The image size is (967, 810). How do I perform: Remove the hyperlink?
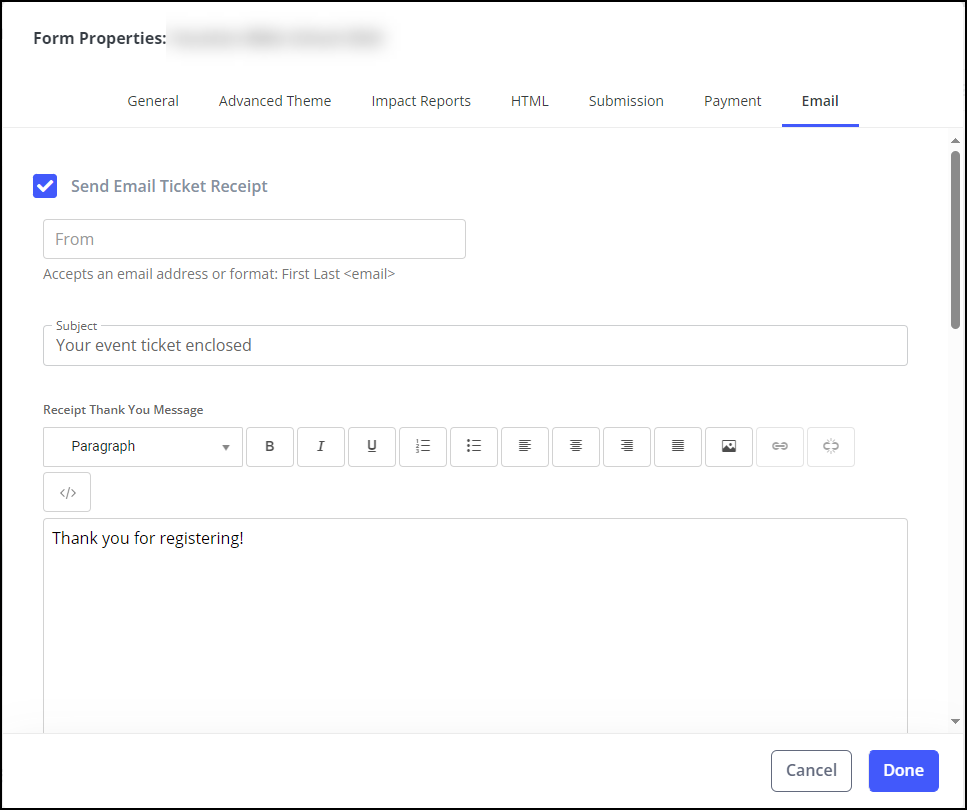pyautogui.click(x=831, y=447)
